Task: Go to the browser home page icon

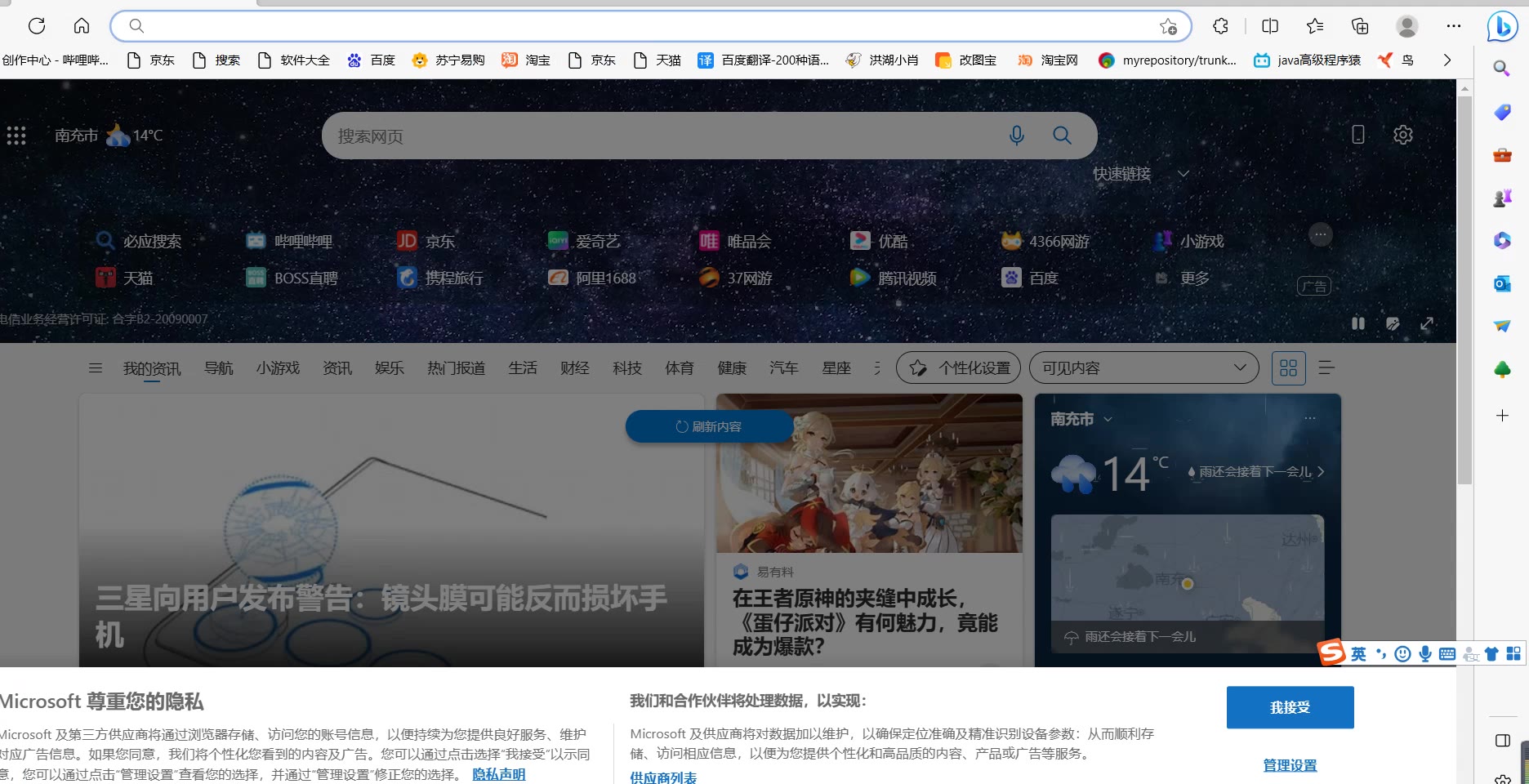Action: pyautogui.click(x=82, y=26)
